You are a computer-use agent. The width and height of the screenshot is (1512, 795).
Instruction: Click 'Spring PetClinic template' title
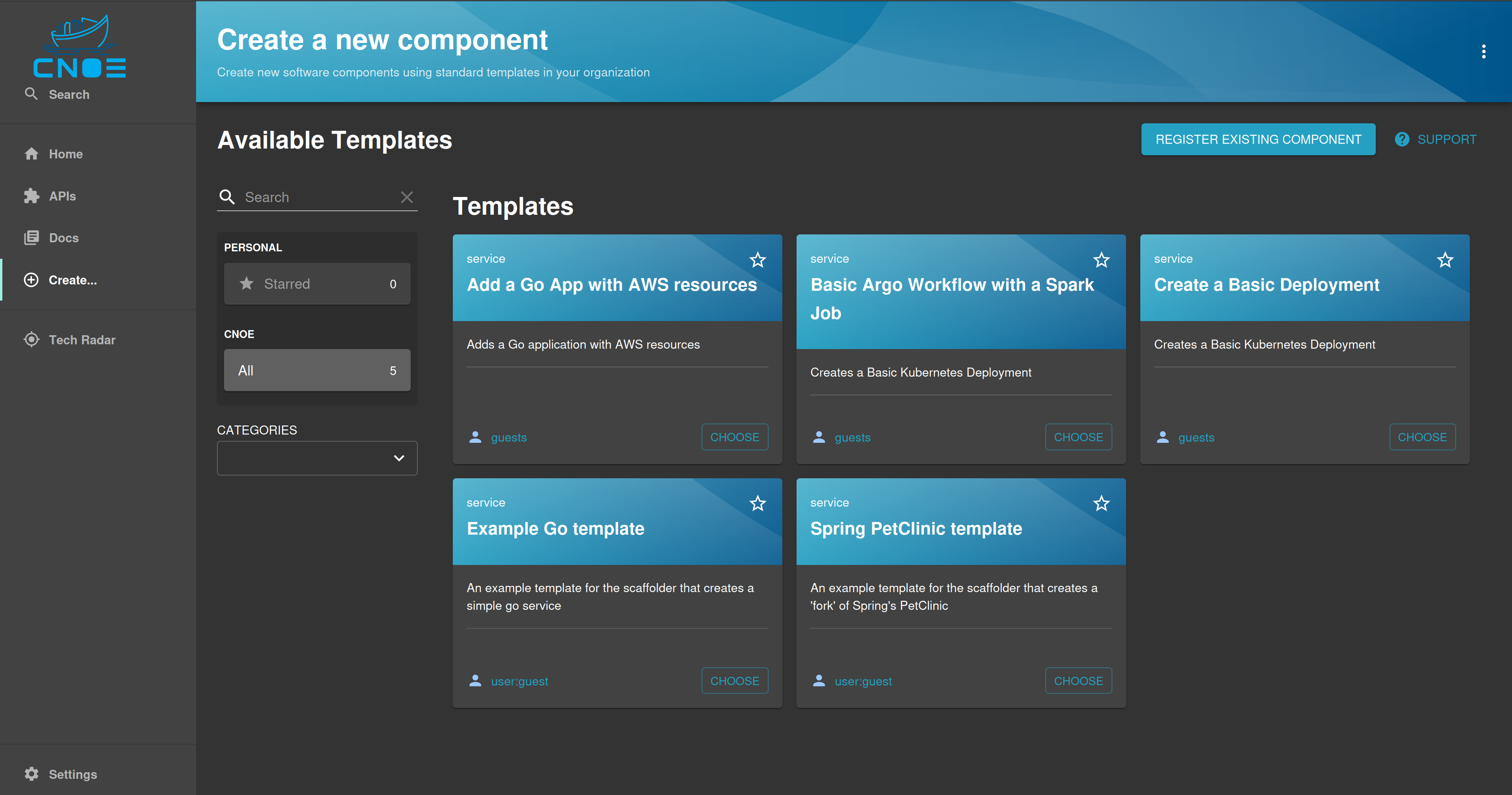tap(915, 528)
